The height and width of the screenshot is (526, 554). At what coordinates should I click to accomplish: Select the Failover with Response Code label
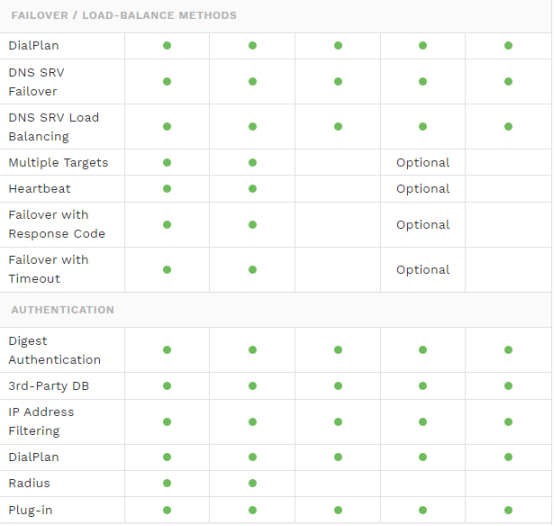point(57,224)
